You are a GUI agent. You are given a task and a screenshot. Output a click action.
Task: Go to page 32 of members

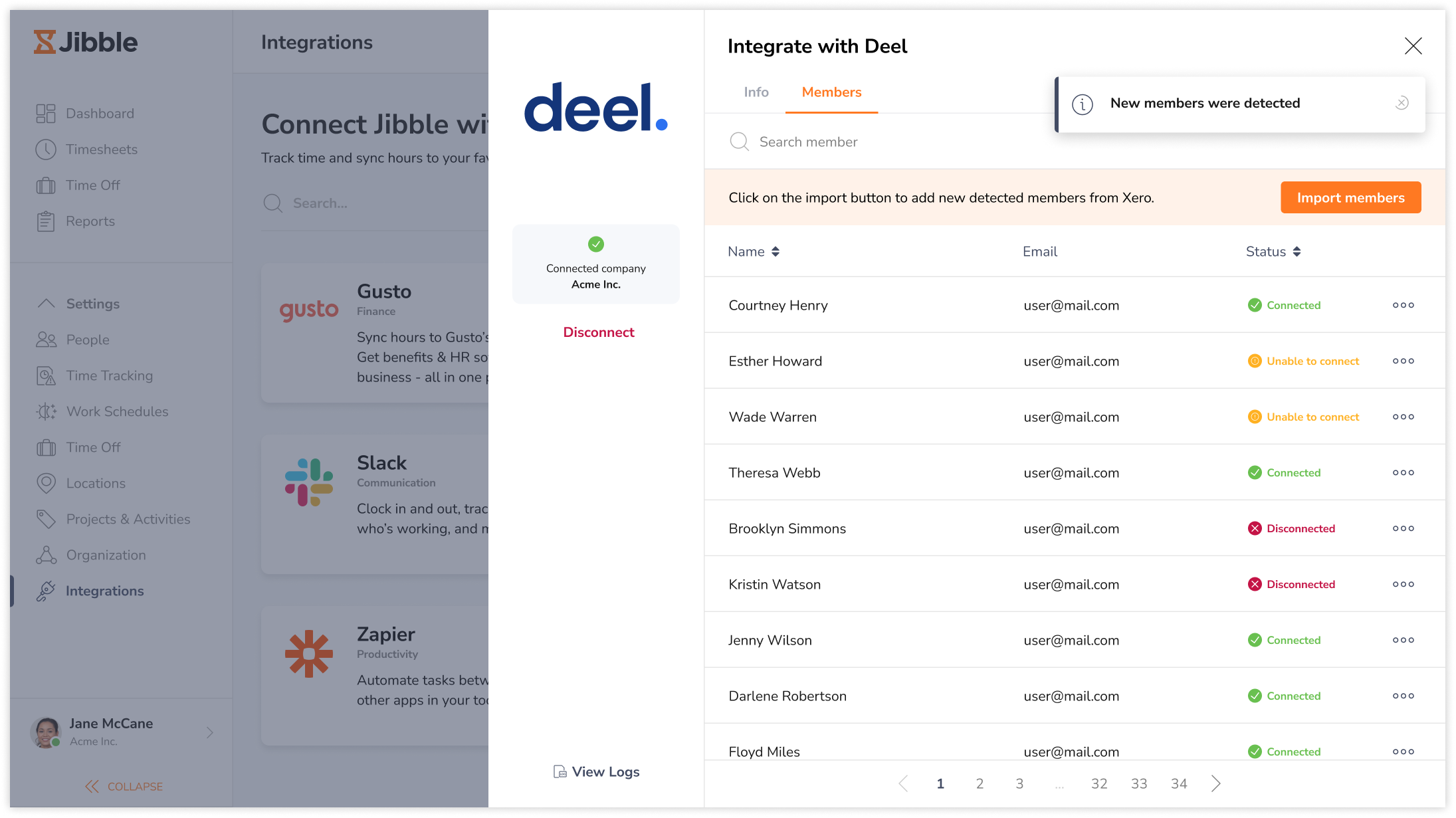(1099, 783)
